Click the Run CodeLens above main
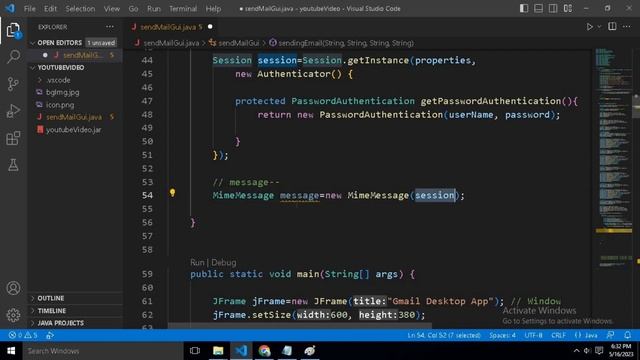640x360 pixels. (197, 262)
